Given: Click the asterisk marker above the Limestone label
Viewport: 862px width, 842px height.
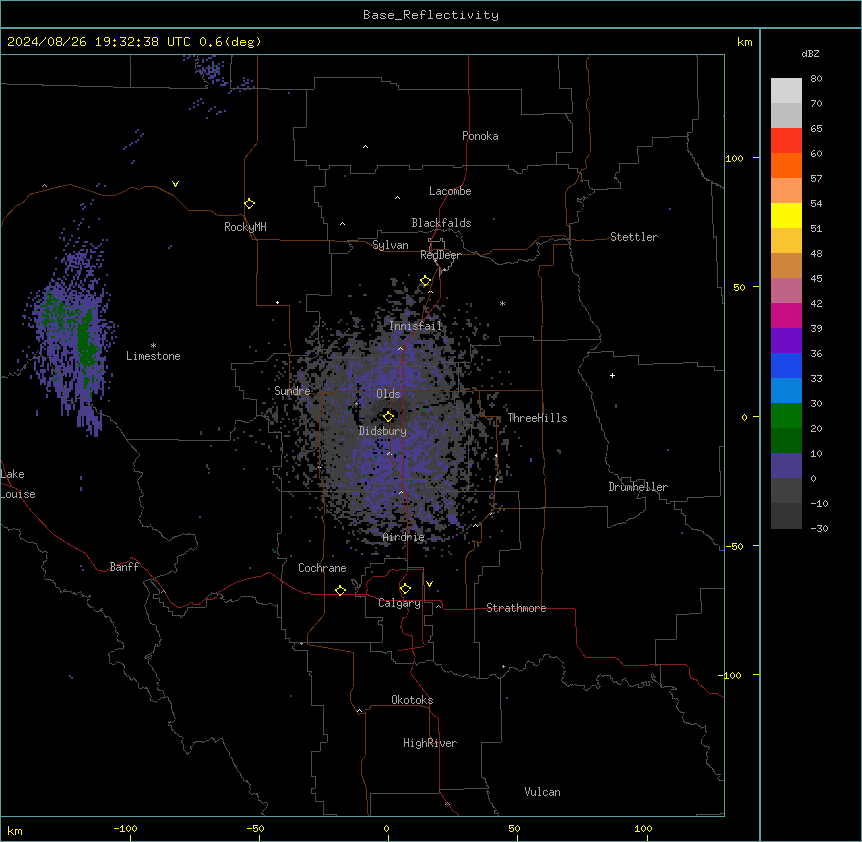Looking at the screenshot, I should 153,346.
